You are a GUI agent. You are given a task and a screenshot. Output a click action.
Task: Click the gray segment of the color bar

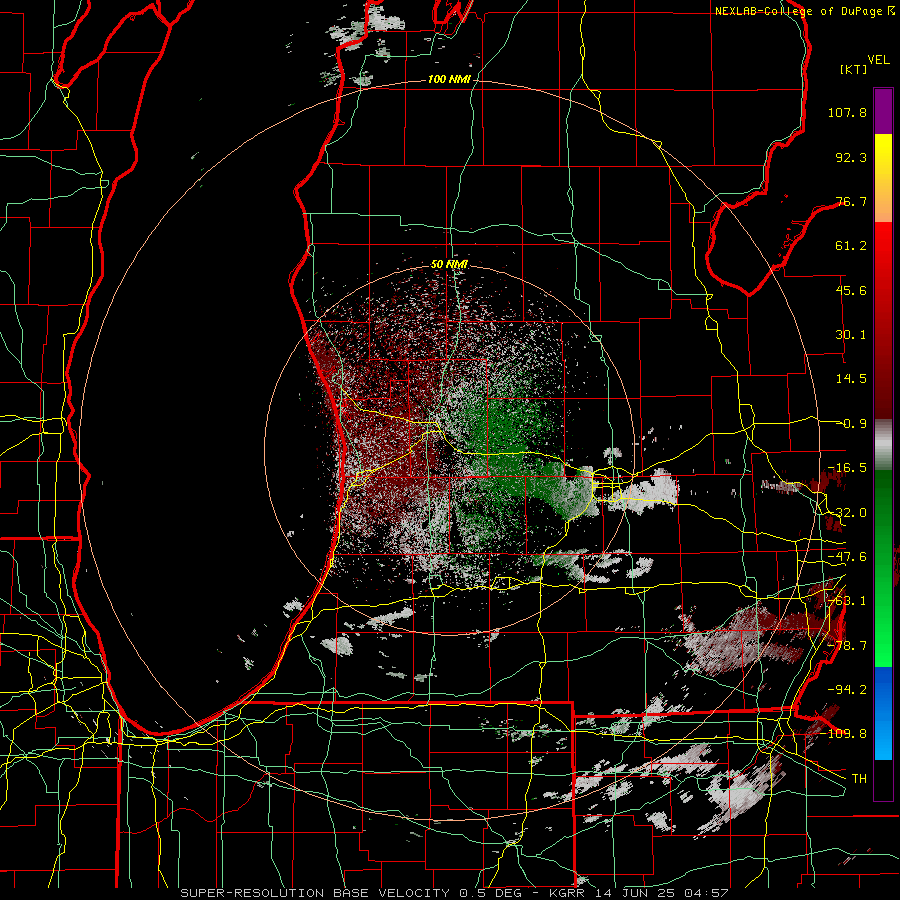[x=883, y=445]
